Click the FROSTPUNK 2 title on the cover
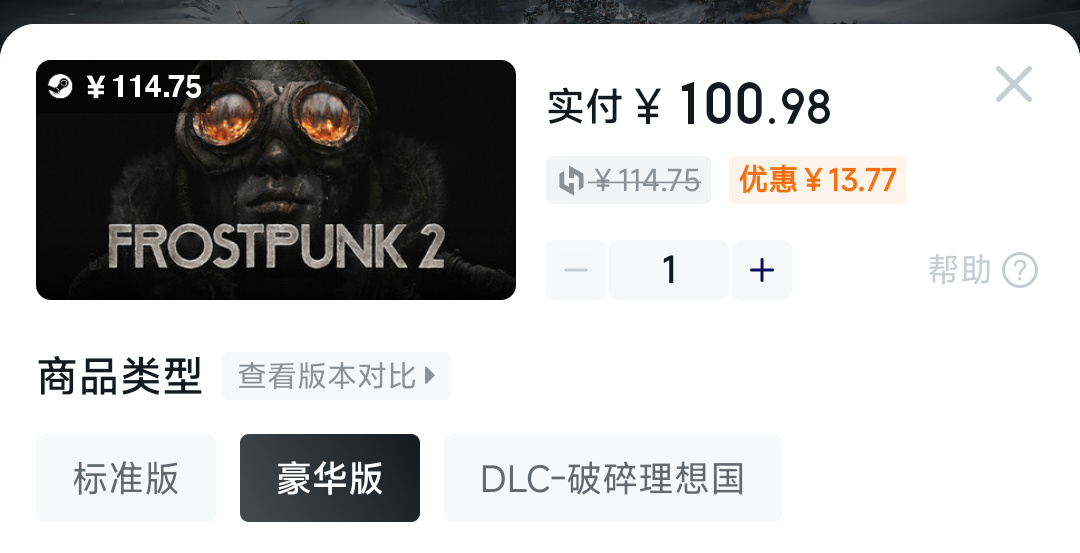Viewport: 1080px width, 553px height. click(x=276, y=247)
